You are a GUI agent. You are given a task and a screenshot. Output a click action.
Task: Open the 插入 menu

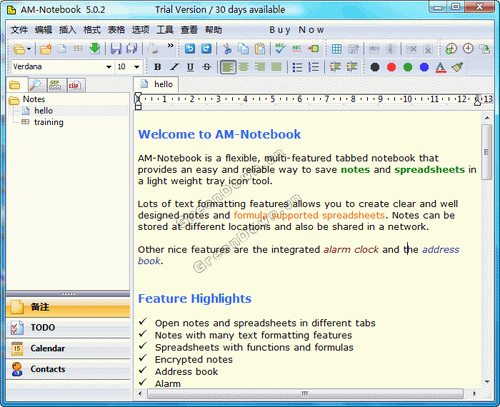click(68, 30)
